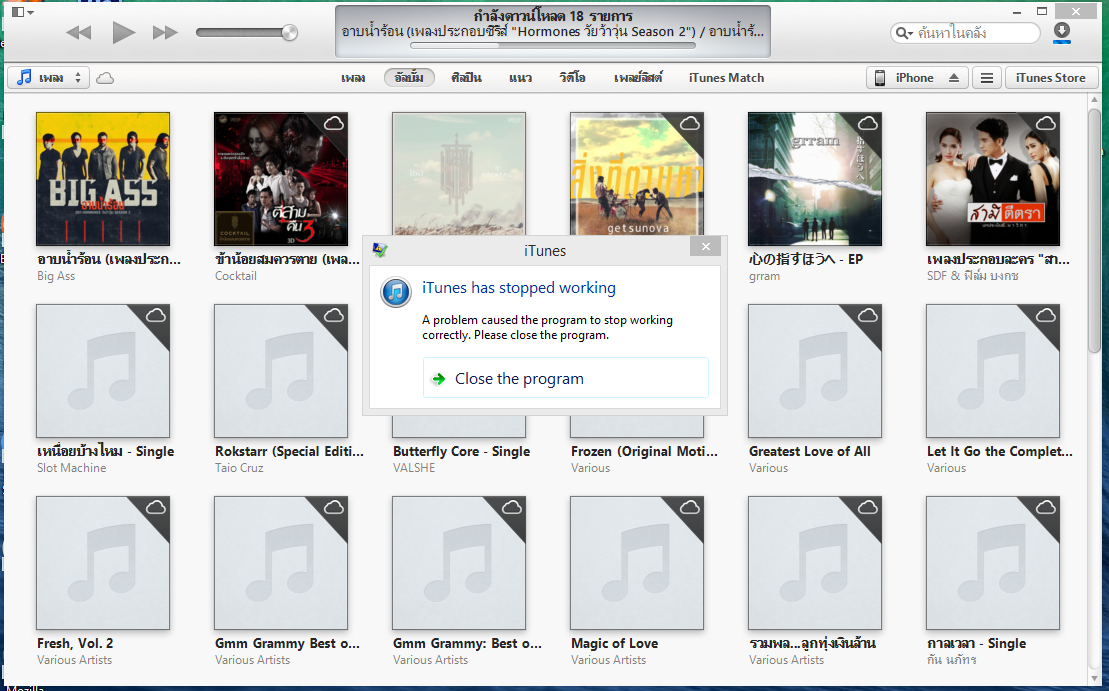Click Close the program in error dialog
Viewport: 1109px width, 691px height.
(x=566, y=378)
